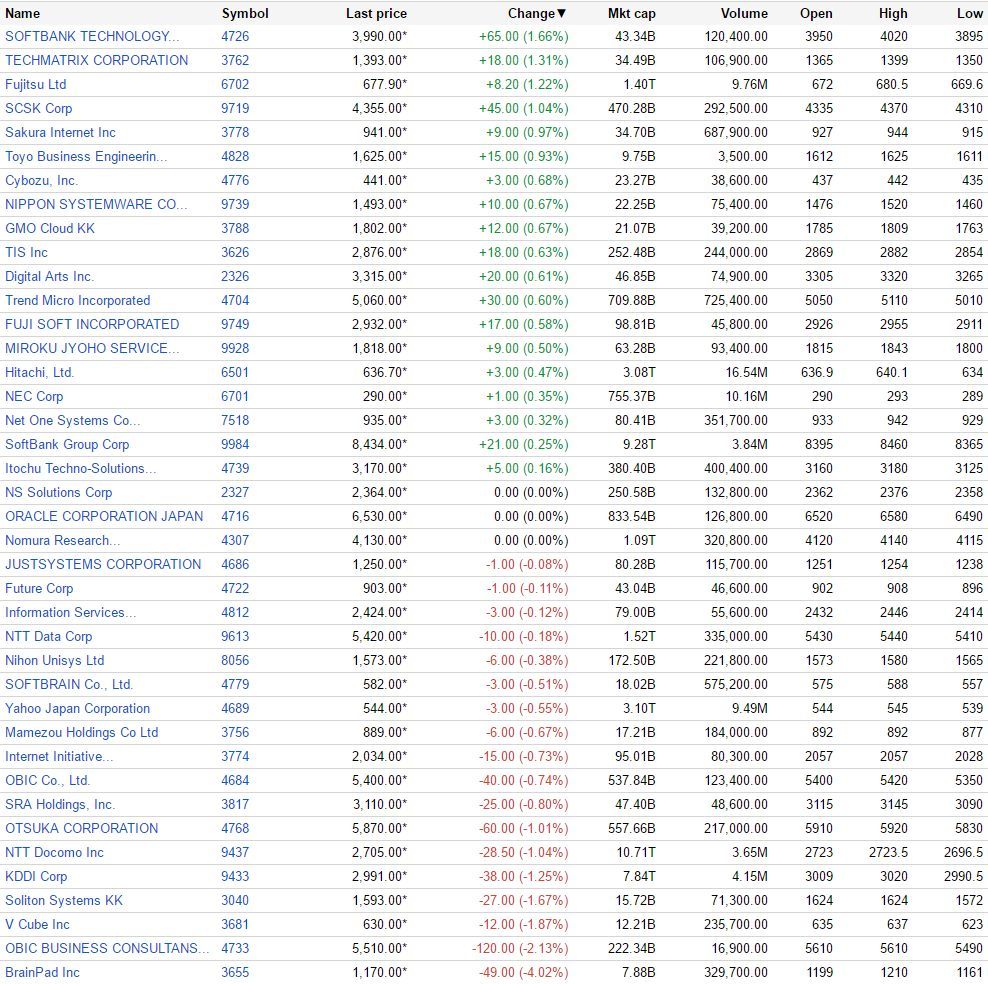Open Nomura Research link
The image size is (988, 984).
[x=62, y=540]
